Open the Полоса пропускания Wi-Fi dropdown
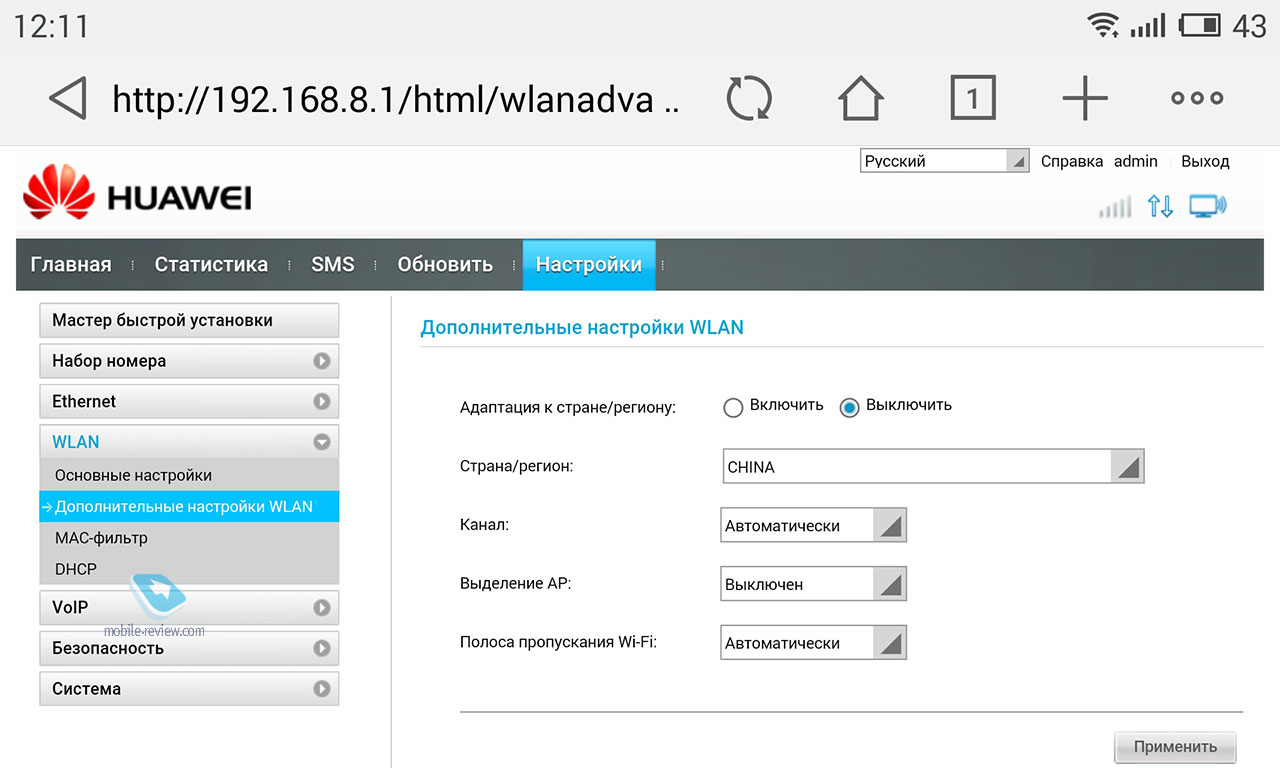 (x=812, y=643)
